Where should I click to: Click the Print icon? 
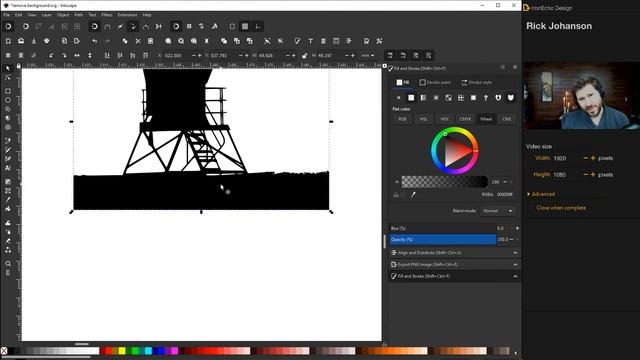pyautogui.click(x=47, y=41)
